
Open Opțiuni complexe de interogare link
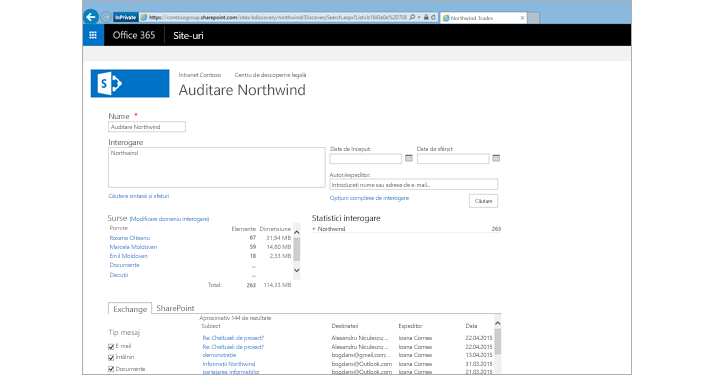[x=369, y=198]
